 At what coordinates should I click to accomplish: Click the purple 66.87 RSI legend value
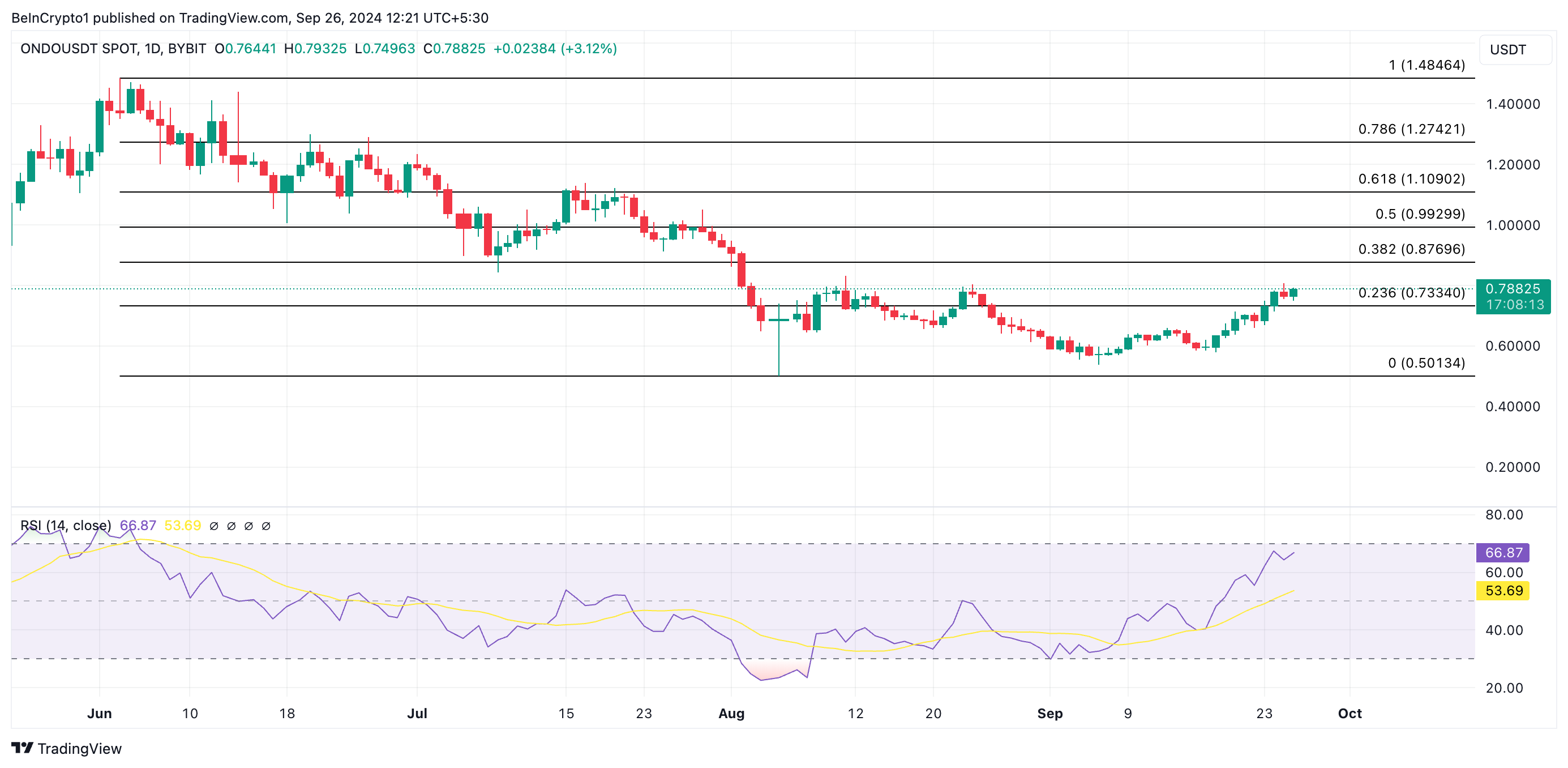(138, 525)
